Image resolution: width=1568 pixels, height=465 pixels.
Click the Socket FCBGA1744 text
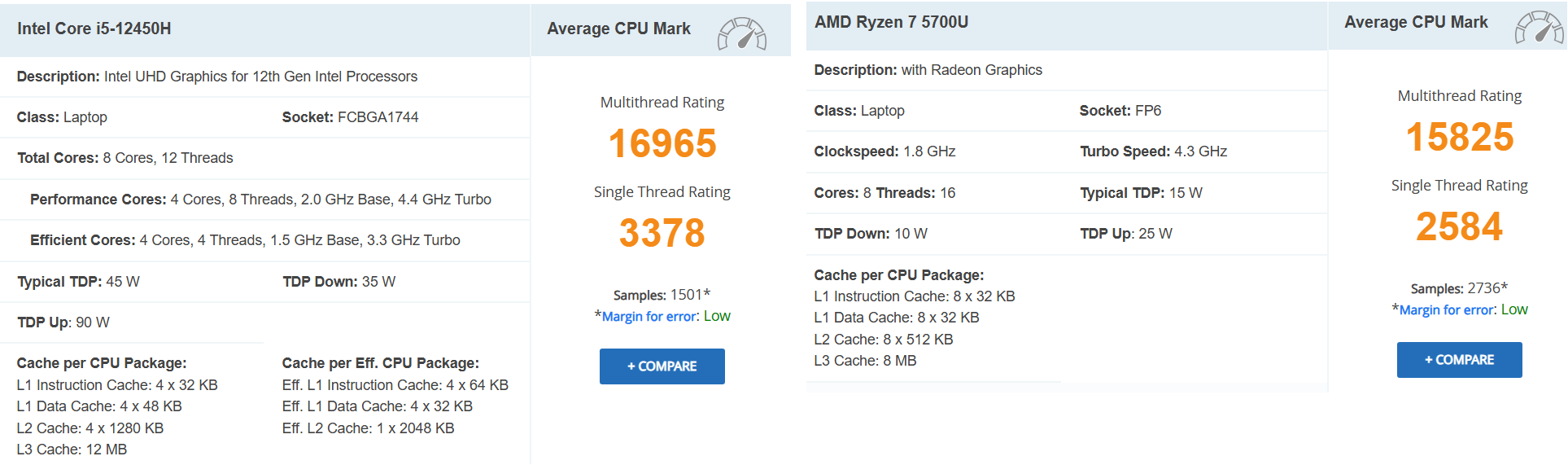(x=350, y=117)
